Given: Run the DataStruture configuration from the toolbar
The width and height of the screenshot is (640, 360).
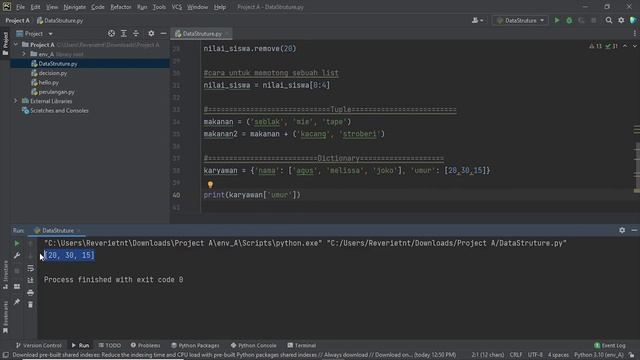Looking at the screenshot, I should click(557, 20).
